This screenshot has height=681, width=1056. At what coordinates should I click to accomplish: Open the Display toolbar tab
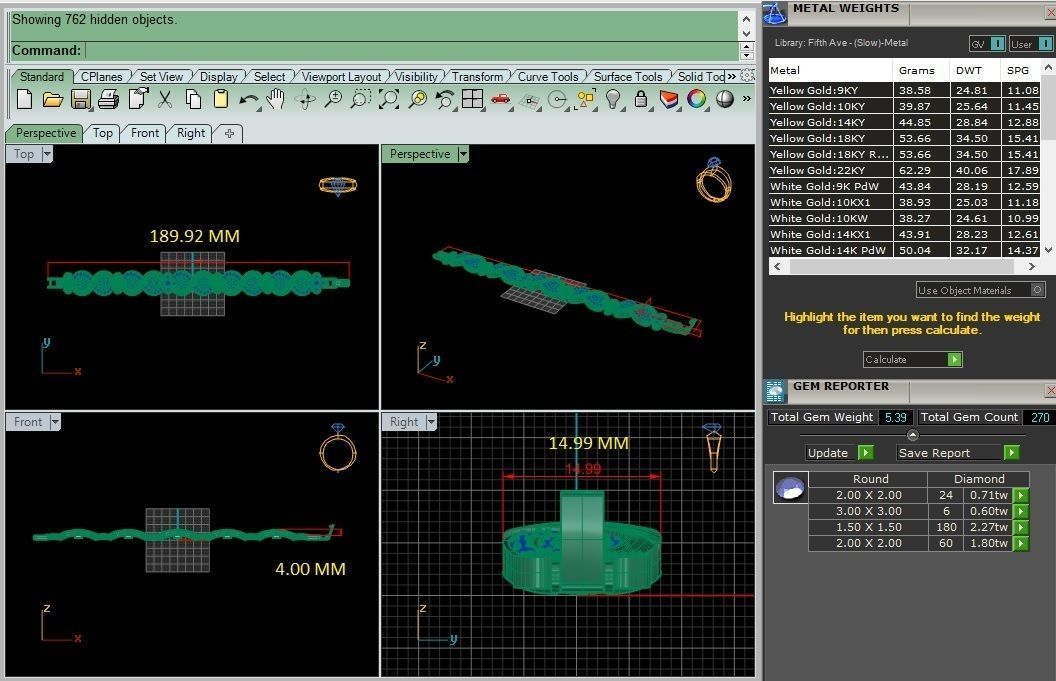click(218, 77)
